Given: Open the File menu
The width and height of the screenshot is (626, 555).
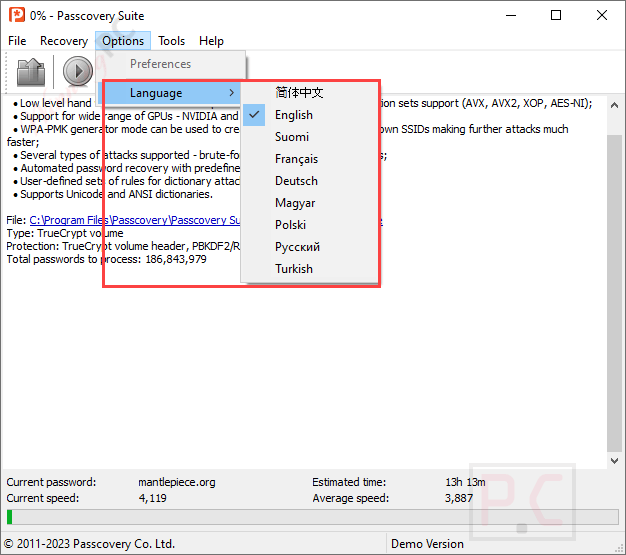Looking at the screenshot, I should 17,41.
